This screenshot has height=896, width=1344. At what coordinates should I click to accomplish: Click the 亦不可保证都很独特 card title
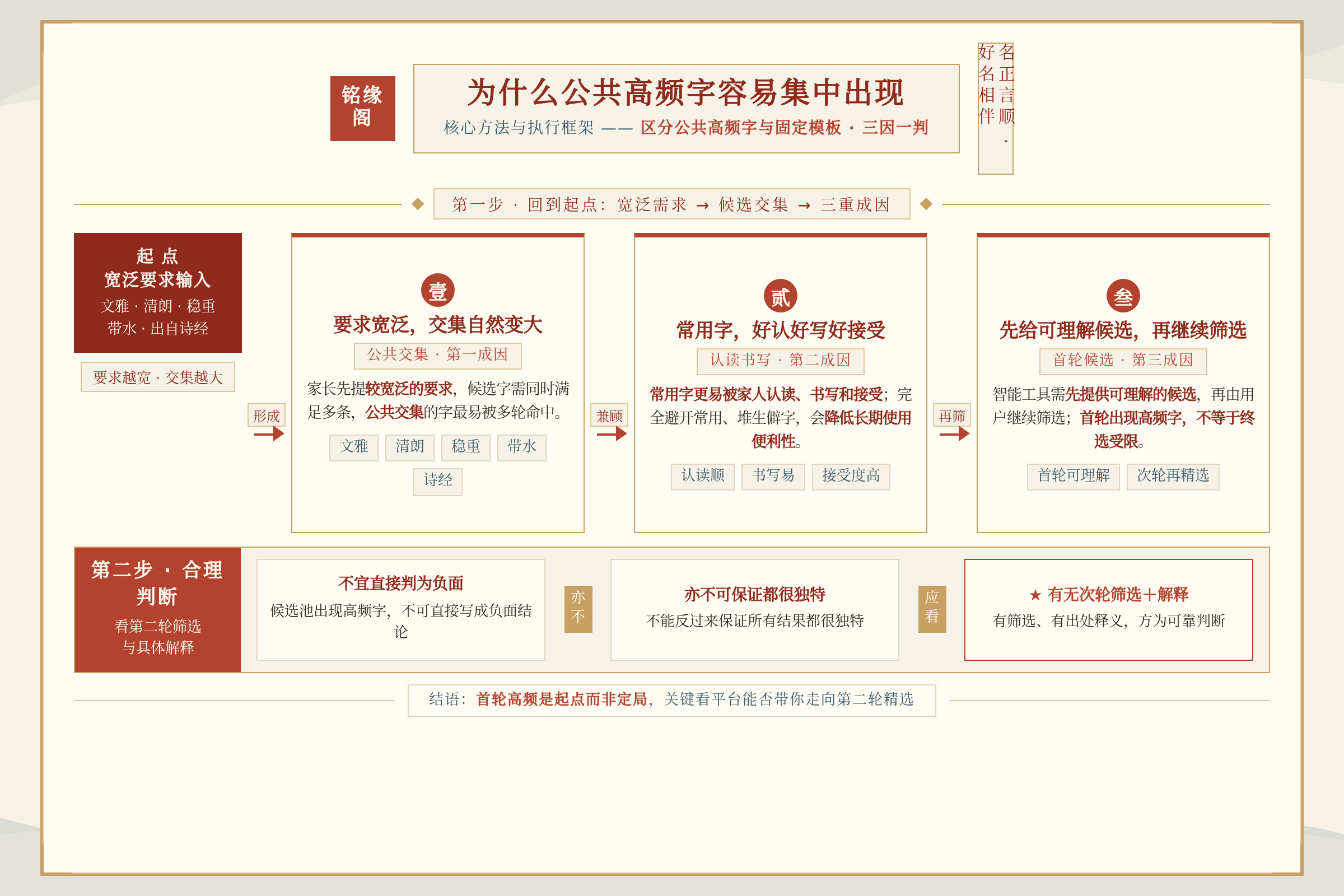pos(754,595)
